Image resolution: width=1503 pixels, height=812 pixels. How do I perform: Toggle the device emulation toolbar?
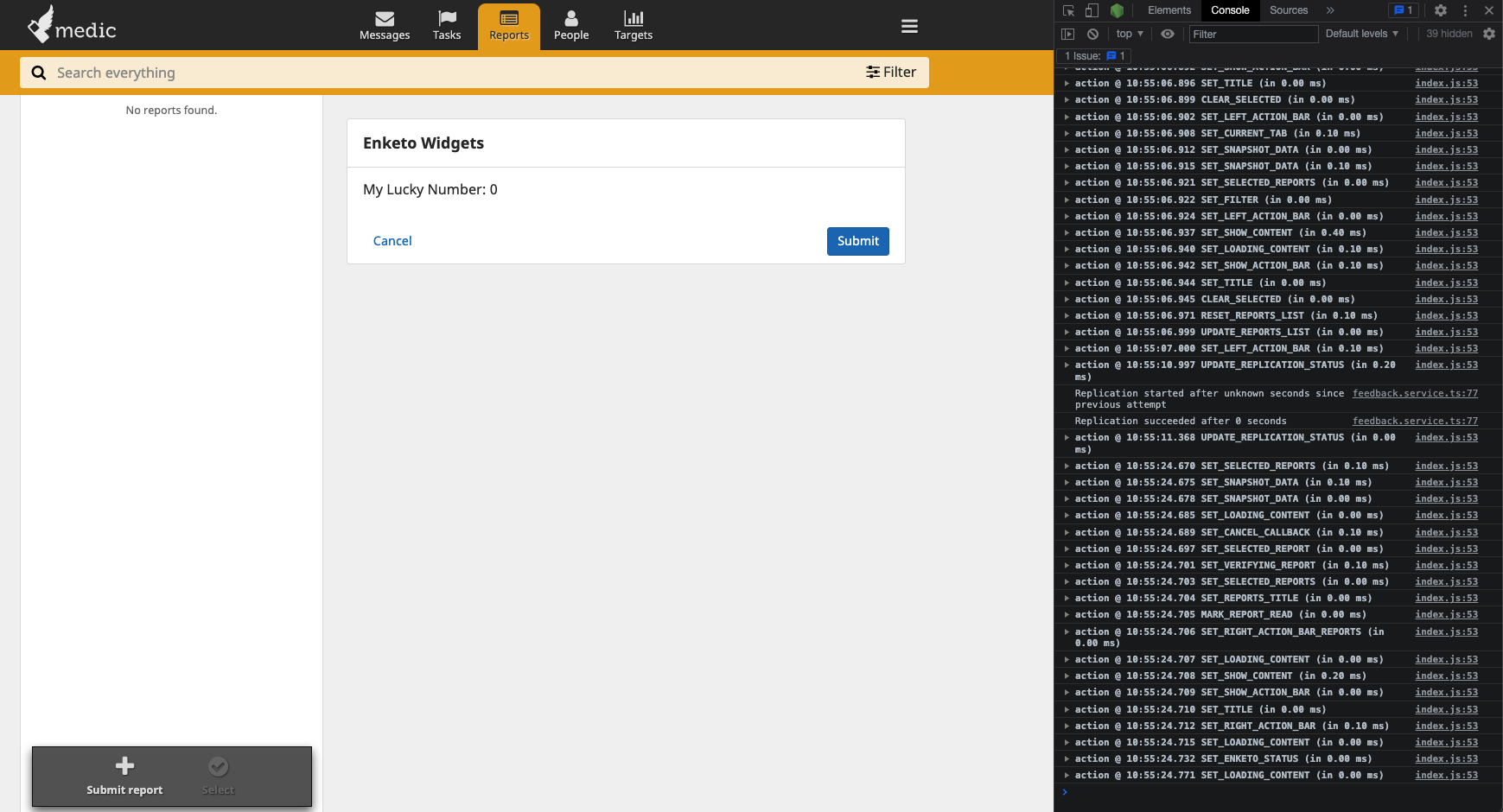pos(1090,10)
